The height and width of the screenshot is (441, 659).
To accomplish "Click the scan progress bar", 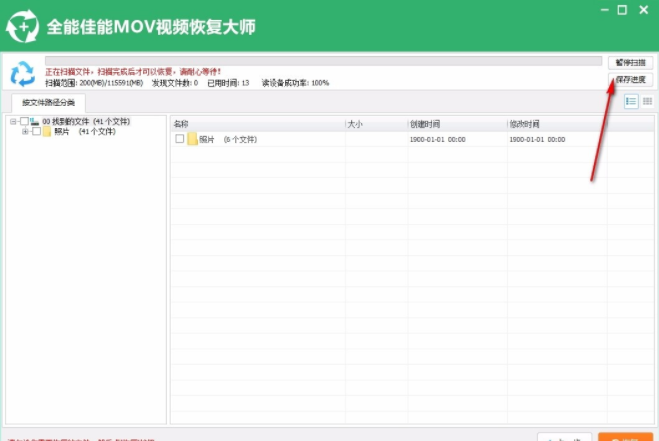I will (x=323, y=61).
